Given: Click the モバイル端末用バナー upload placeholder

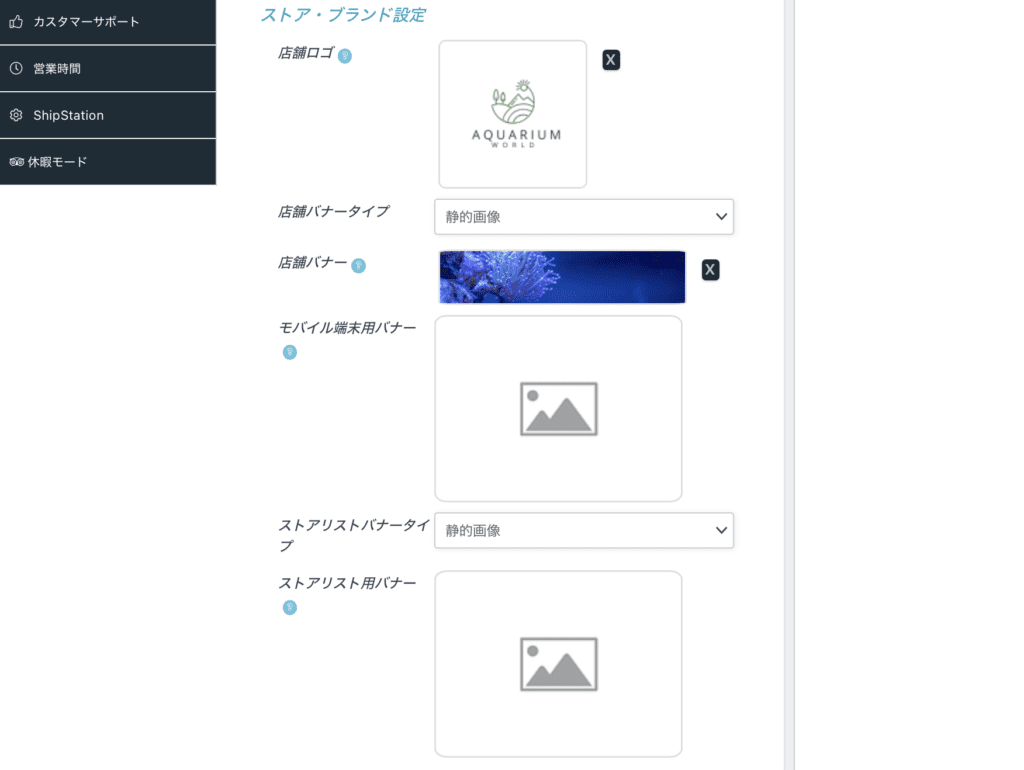Looking at the screenshot, I should click(x=558, y=408).
